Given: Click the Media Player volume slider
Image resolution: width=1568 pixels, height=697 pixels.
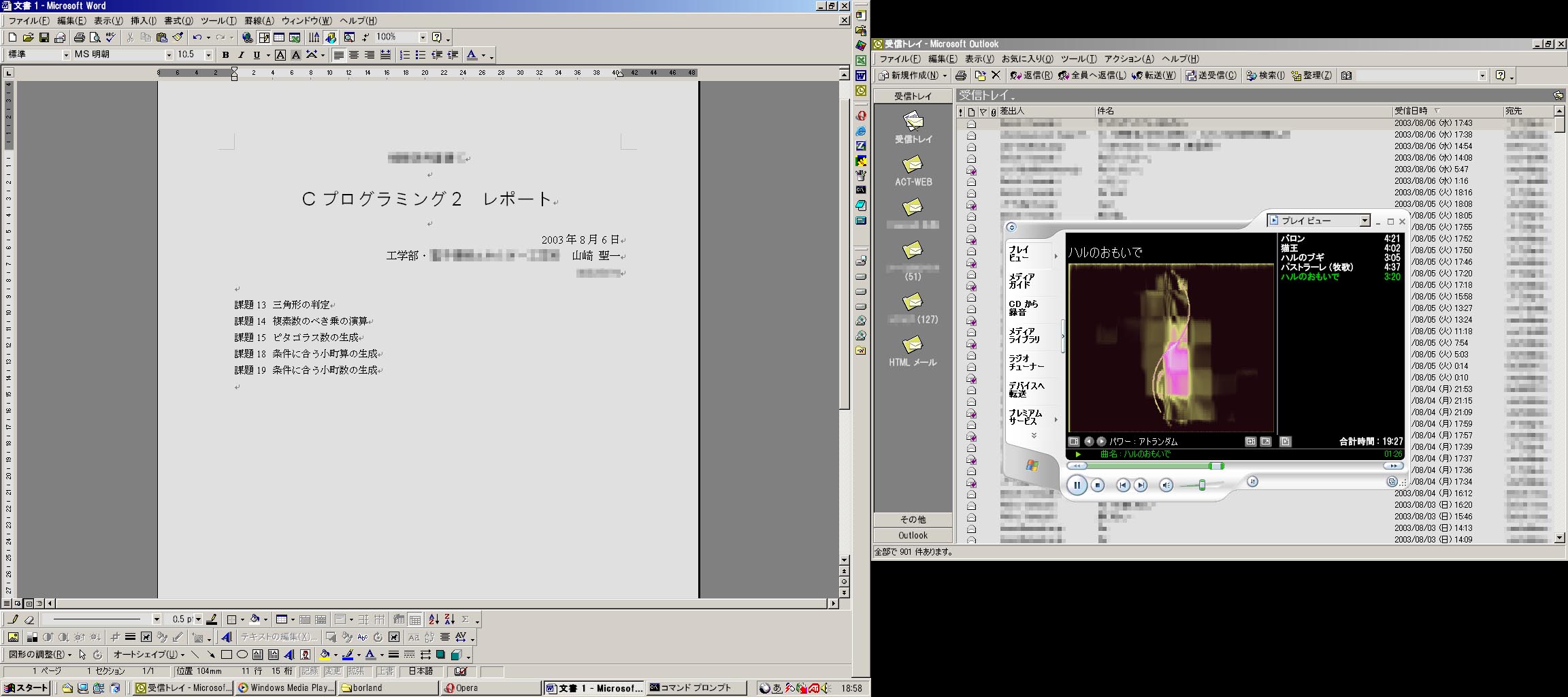Looking at the screenshot, I should (x=1202, y=485).
